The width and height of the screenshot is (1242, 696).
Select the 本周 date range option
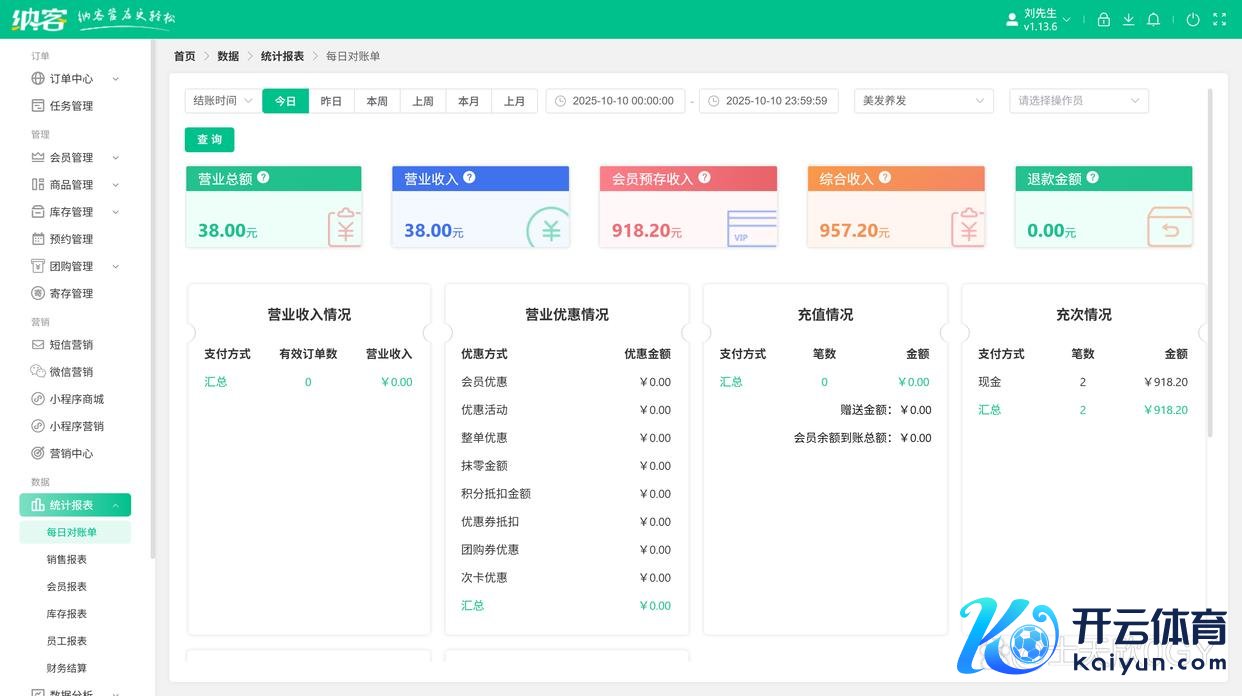377,101
